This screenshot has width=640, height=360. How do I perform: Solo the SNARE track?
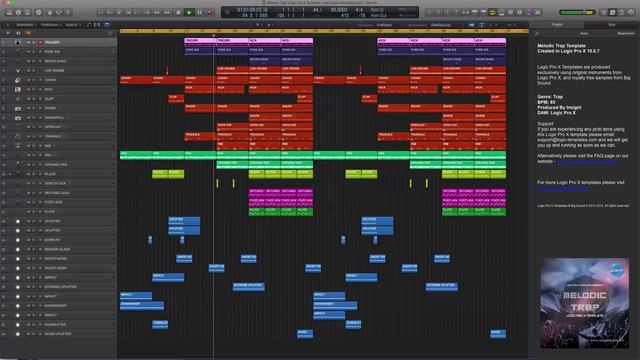[x=33, y=108]
